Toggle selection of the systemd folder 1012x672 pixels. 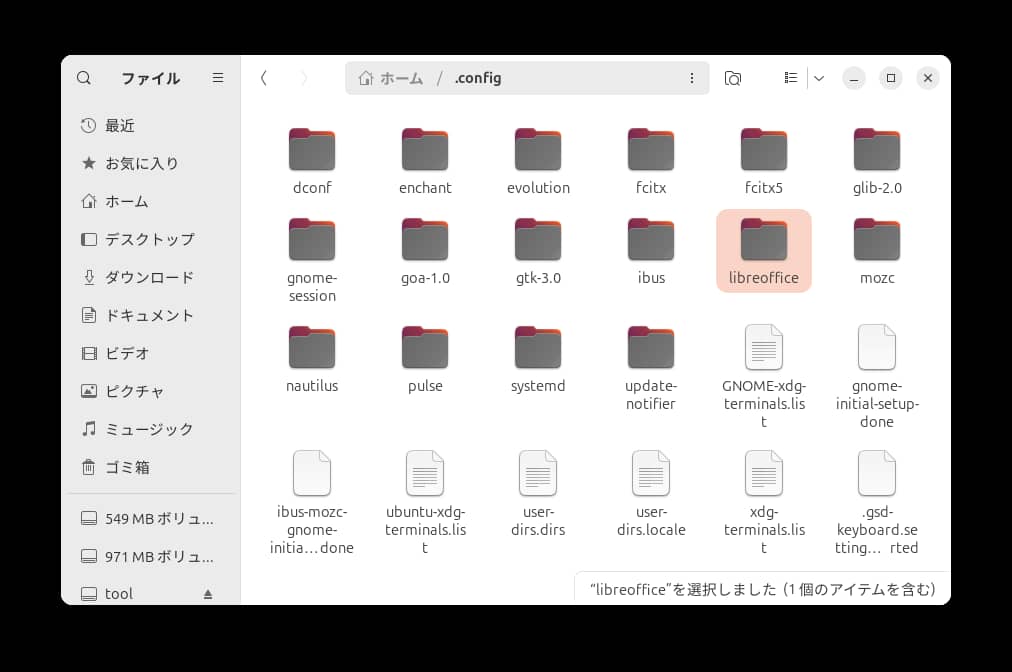[x=538, y=348]
